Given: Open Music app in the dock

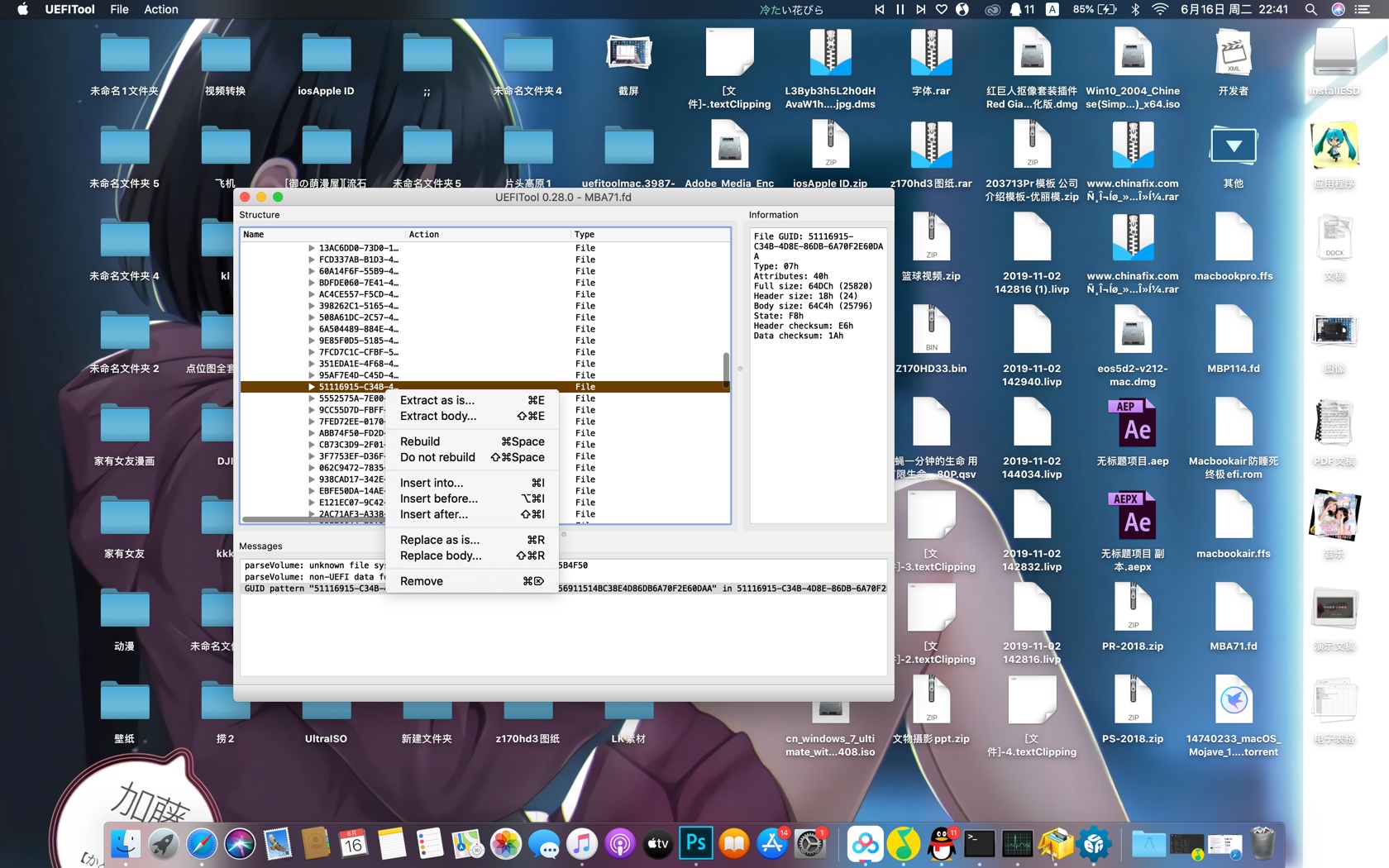Looking at the screenshot, I should point(582,844).
